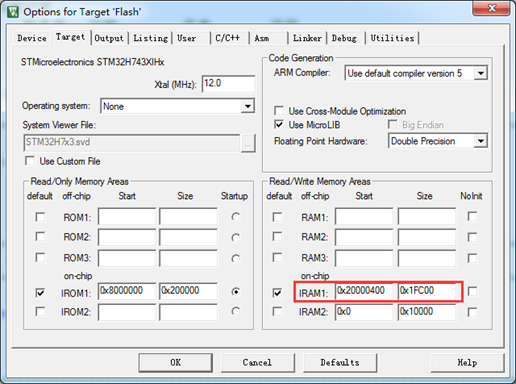Click the IROM1 Start field 0x8000000
516x384 pixels.
click(127, 291)
